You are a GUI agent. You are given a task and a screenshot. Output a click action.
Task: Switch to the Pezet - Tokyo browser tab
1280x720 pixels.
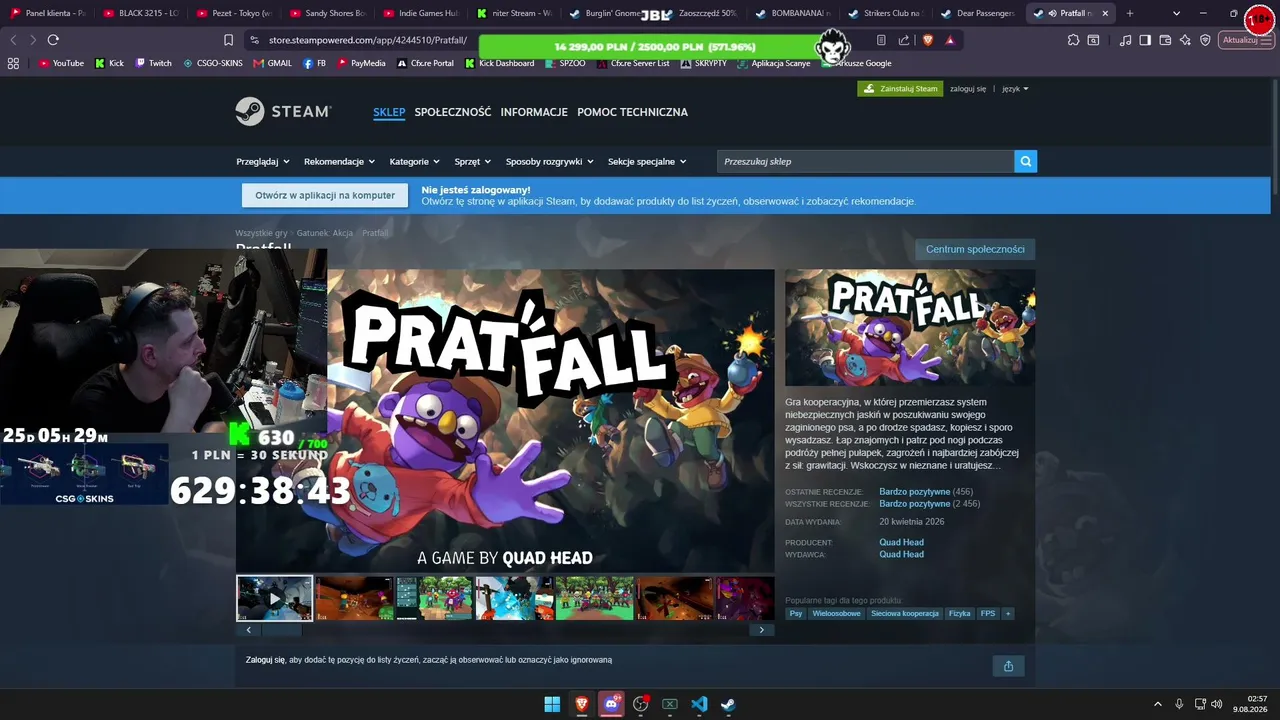[233, 13]
